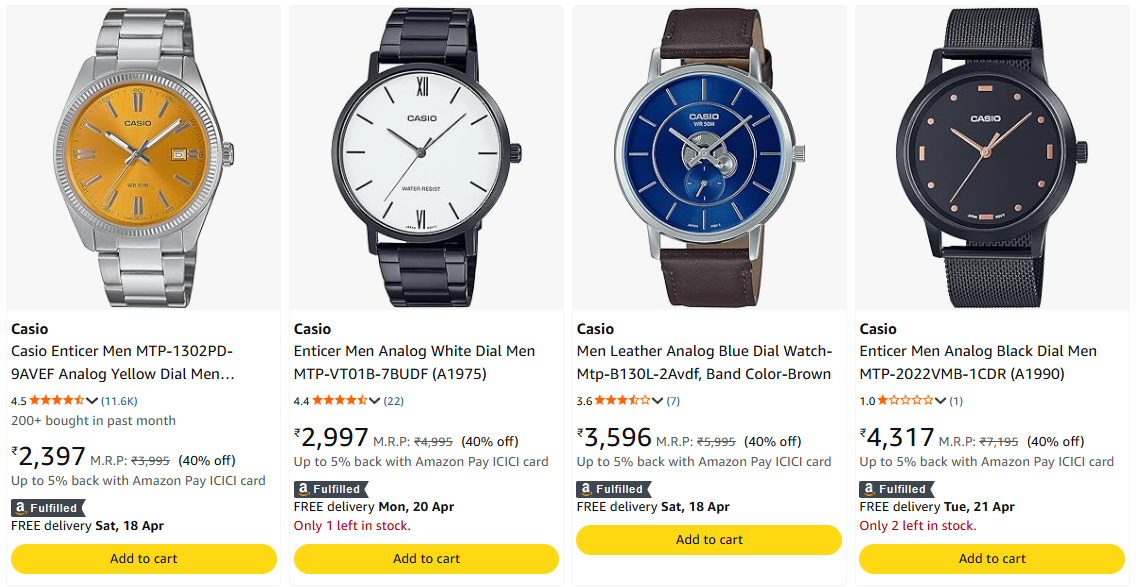
Task: Open Casio Enticer MTP-1302PD product title
Action: (x=123, y=363)
